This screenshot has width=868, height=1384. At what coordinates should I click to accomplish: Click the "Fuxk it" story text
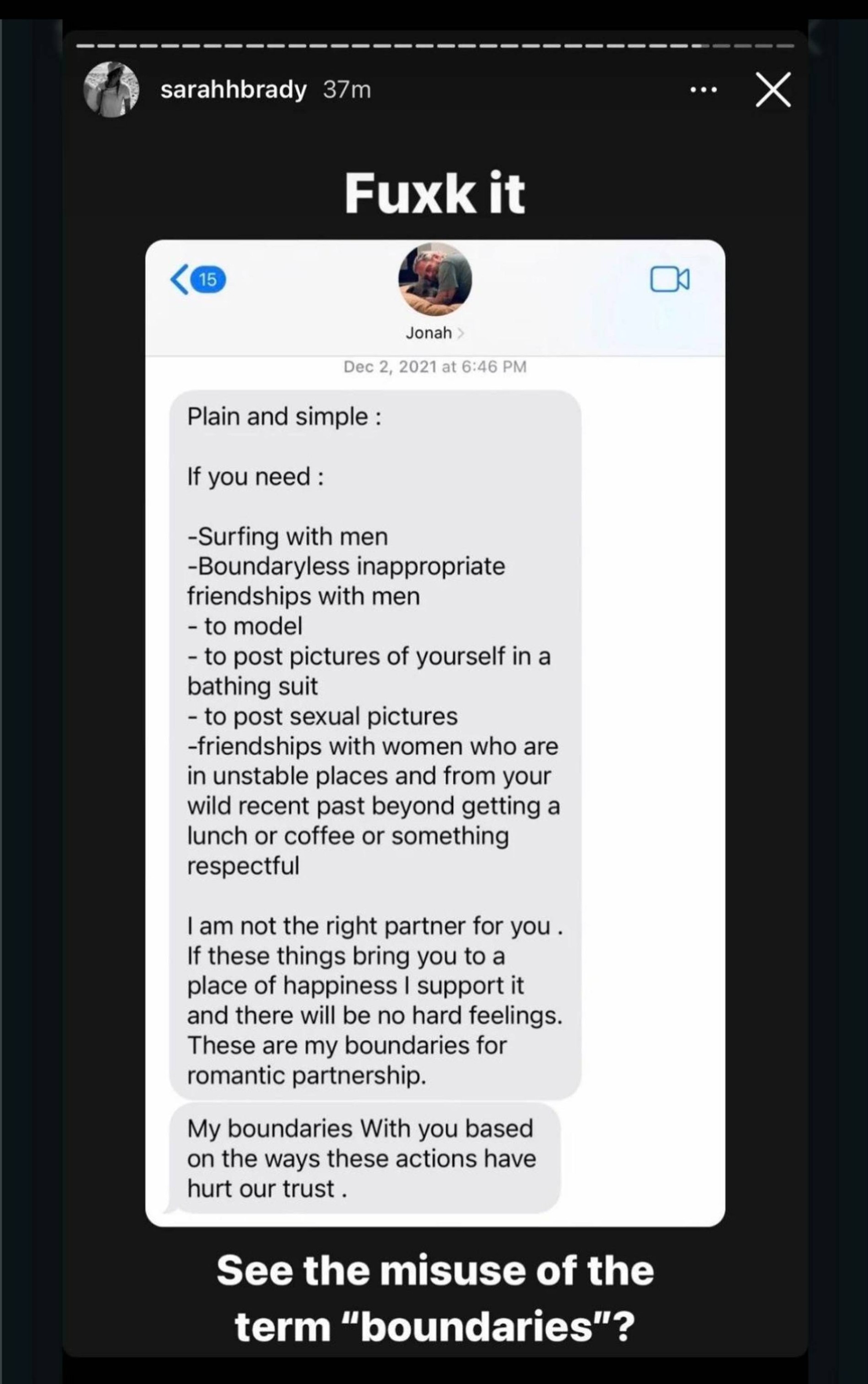[x=434, y=194]
